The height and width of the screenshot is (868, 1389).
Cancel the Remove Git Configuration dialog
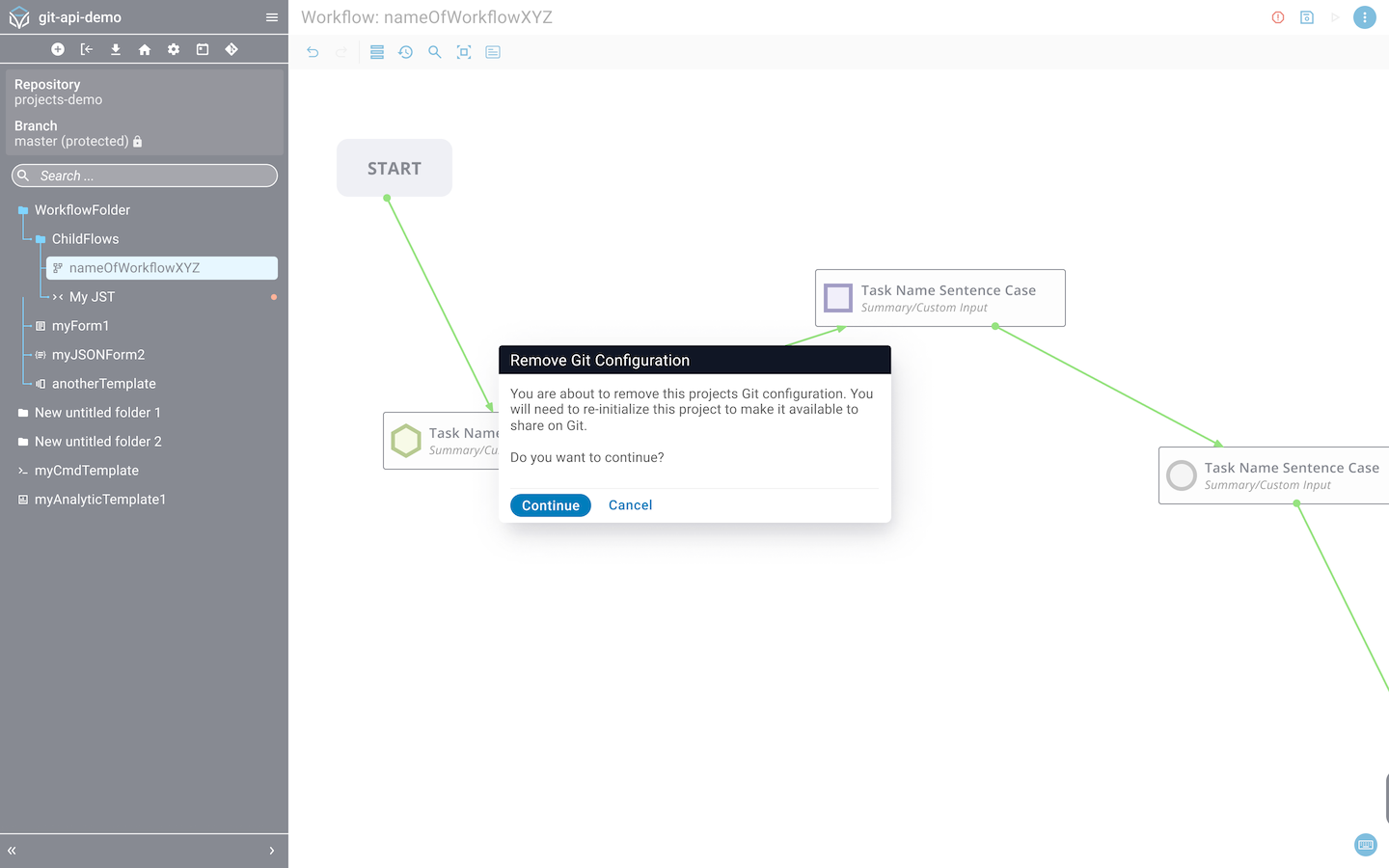click(x=631, y=505)
